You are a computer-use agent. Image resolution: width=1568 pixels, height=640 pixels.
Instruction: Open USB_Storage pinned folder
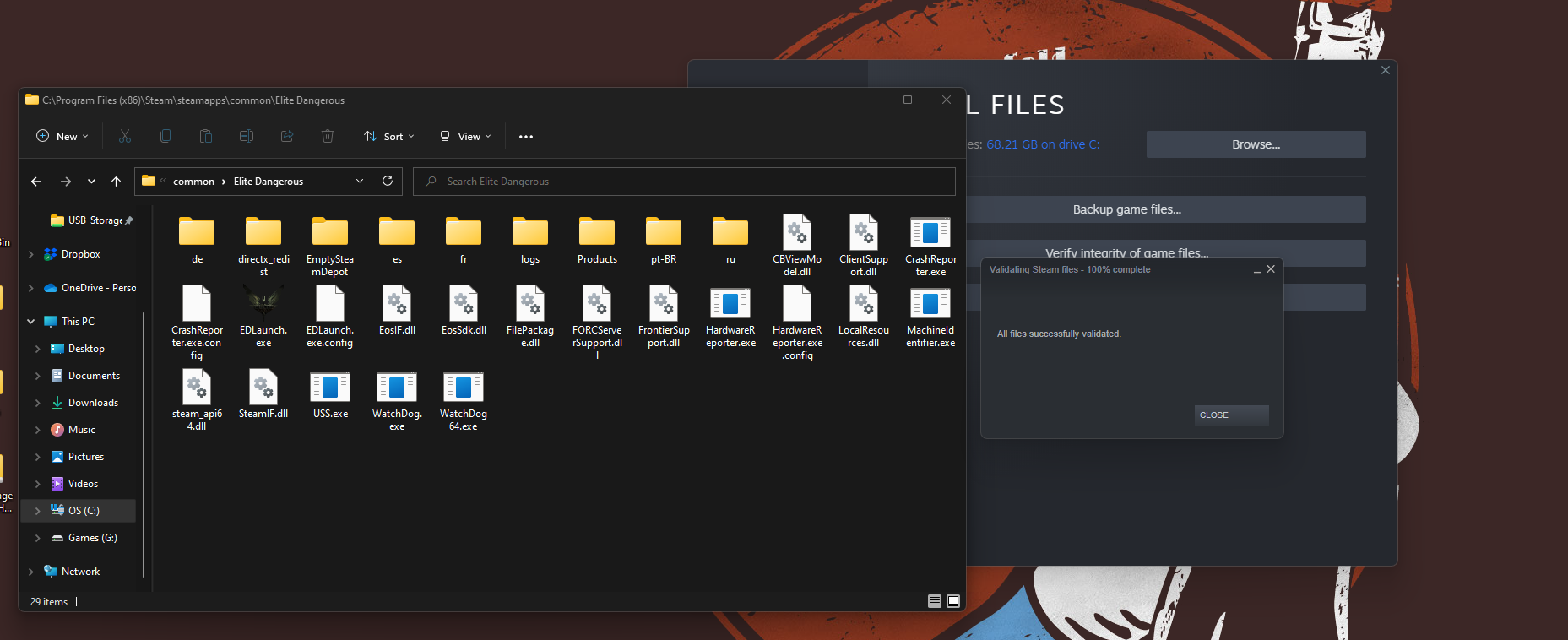[x=91, y=220]
